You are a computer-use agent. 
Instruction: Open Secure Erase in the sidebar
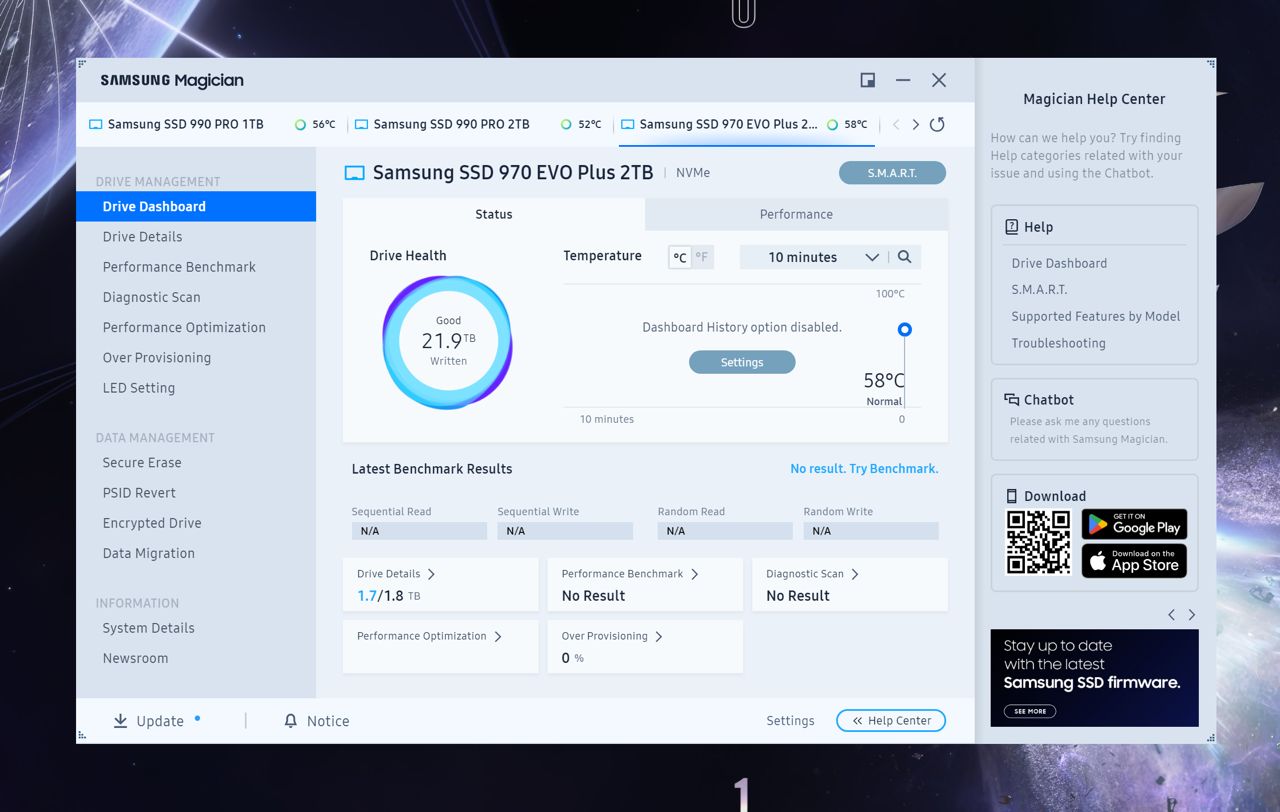tap(142, 463)
